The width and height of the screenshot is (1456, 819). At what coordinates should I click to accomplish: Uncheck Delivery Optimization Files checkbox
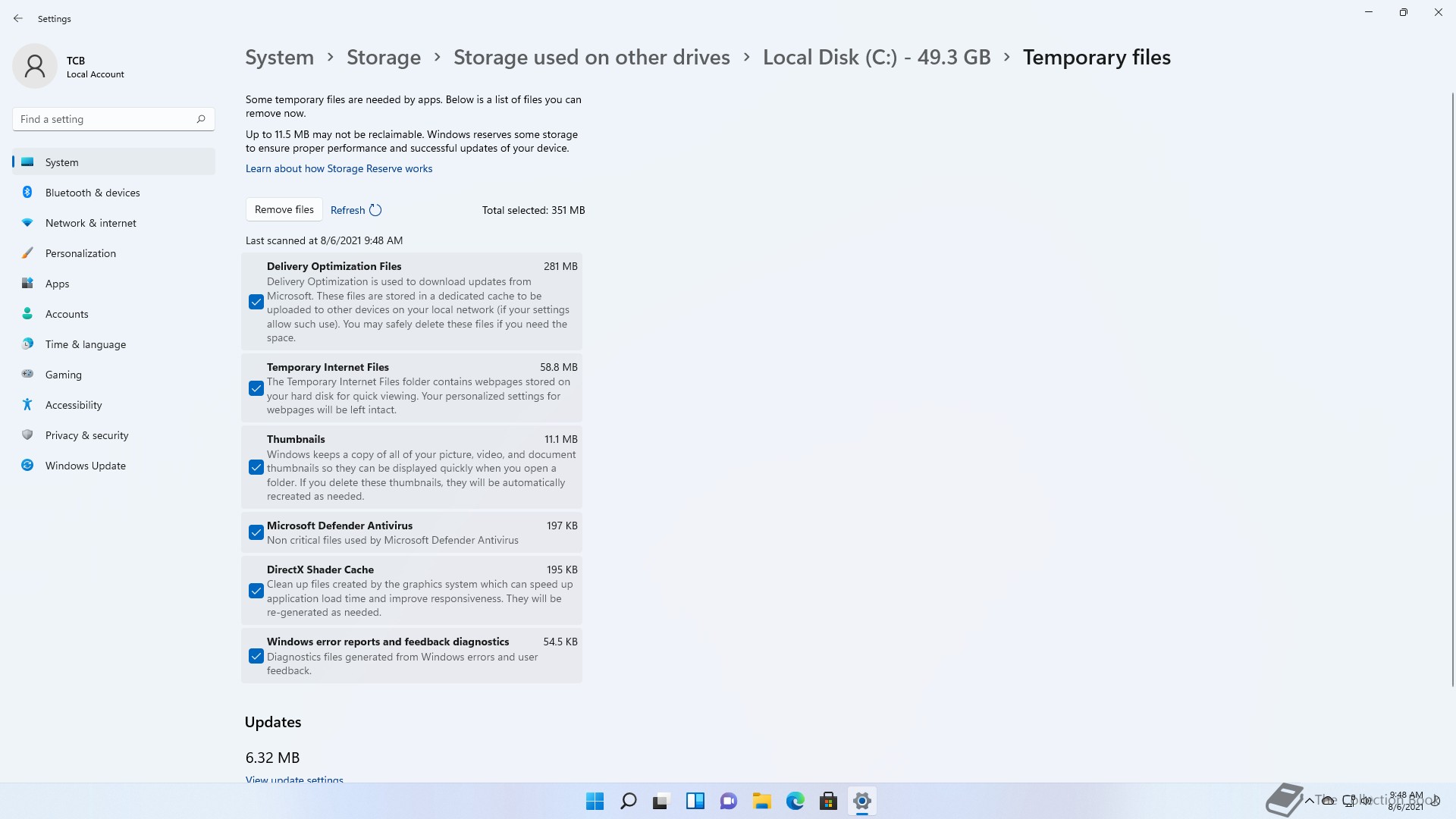256,302
